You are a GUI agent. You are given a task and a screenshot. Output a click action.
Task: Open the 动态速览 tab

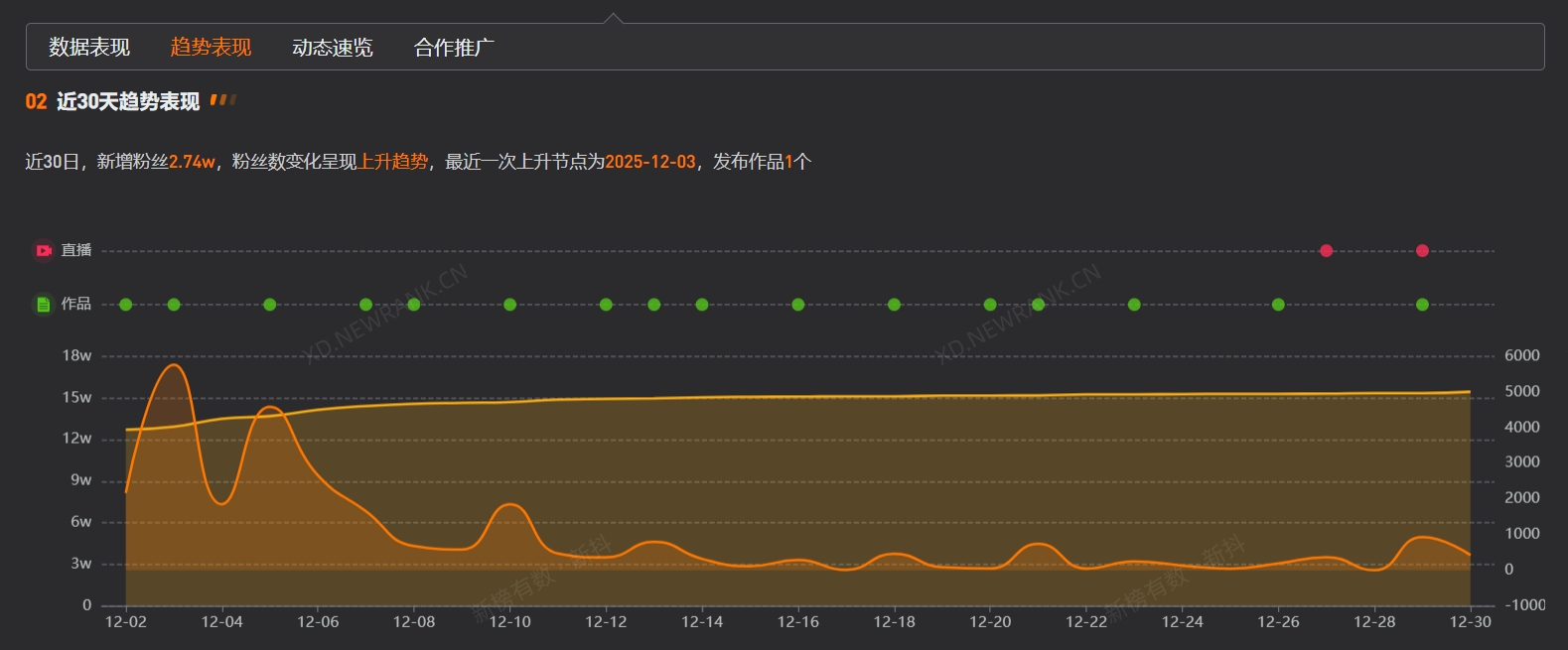pyautogui.click(x=333, y=48)
